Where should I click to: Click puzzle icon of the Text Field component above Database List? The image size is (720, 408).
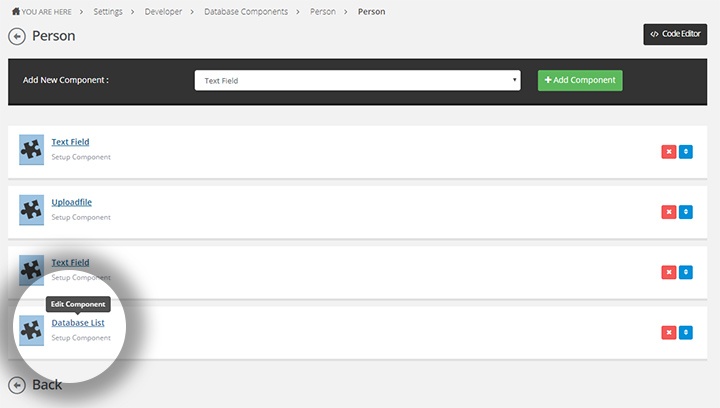[31, 270]
